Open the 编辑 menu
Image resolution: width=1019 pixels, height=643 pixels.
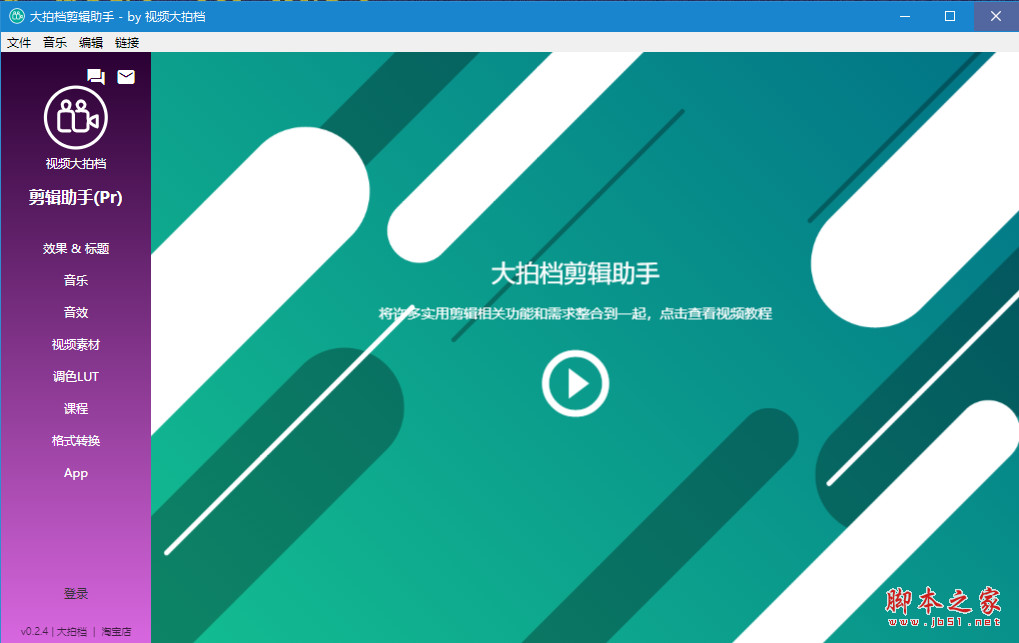[89, 42]
